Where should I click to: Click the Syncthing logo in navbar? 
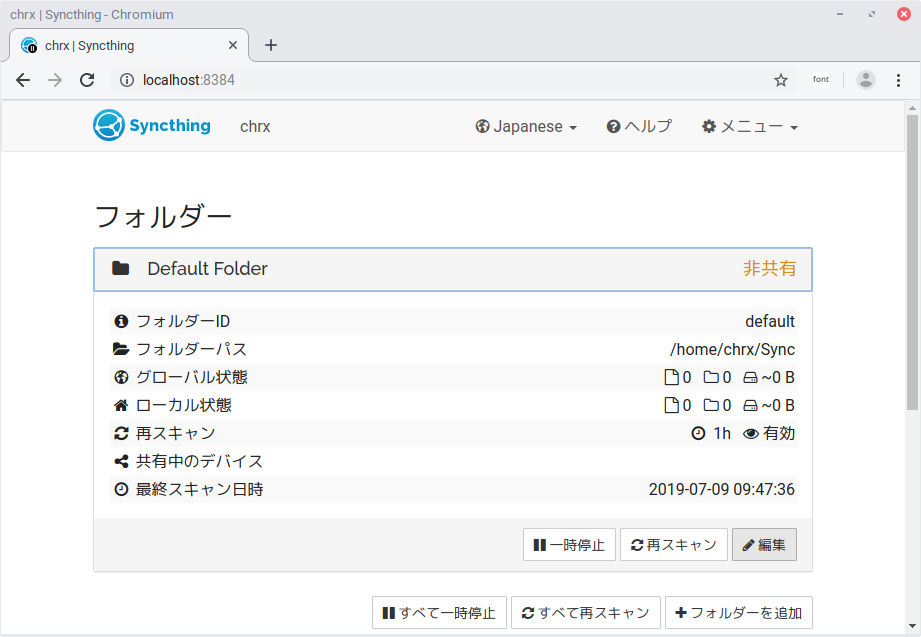pyautogui.click(x=151, y=126)
